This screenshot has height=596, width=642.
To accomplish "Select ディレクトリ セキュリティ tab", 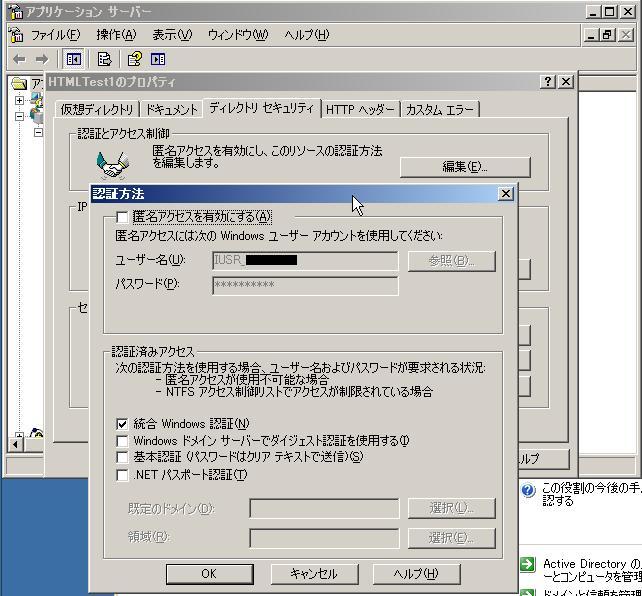I will click(262, 108).
